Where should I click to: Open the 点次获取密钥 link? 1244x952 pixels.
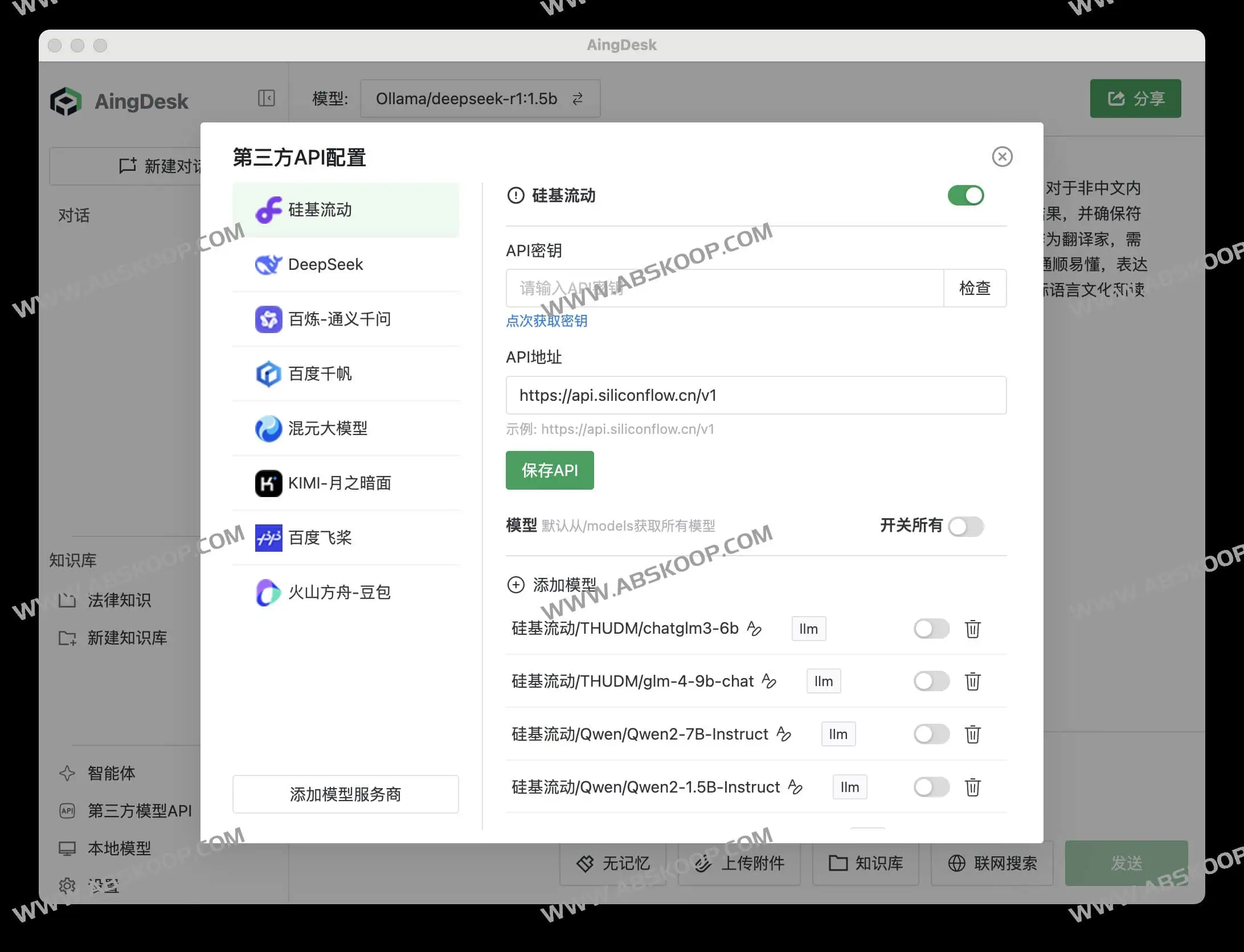click(546, 321)
